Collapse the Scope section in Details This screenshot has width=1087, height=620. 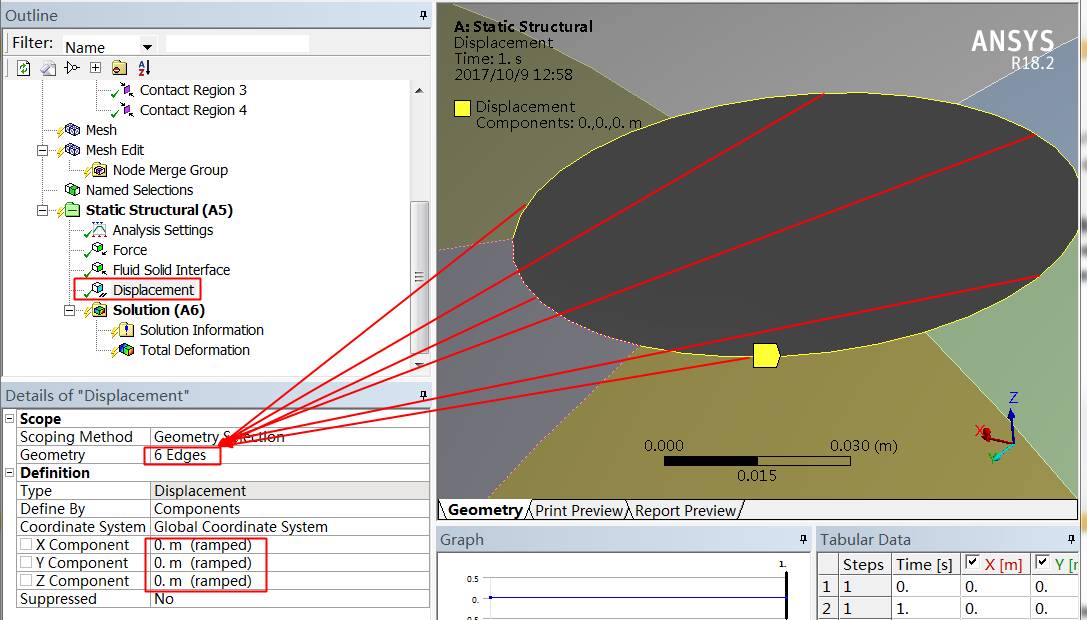[x=10, y=418]
